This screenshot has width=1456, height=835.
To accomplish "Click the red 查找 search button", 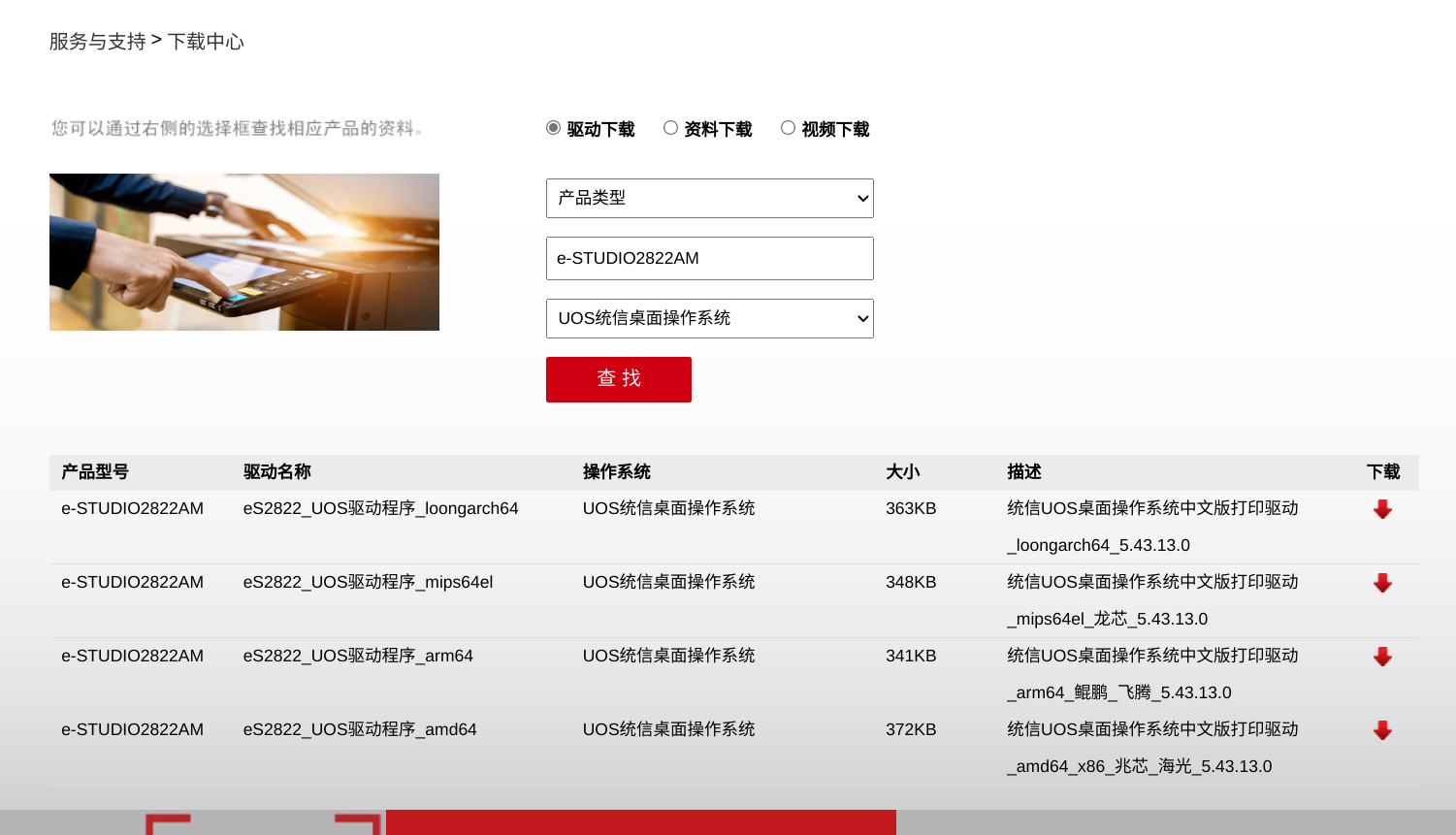I will (x=619, y=379).
